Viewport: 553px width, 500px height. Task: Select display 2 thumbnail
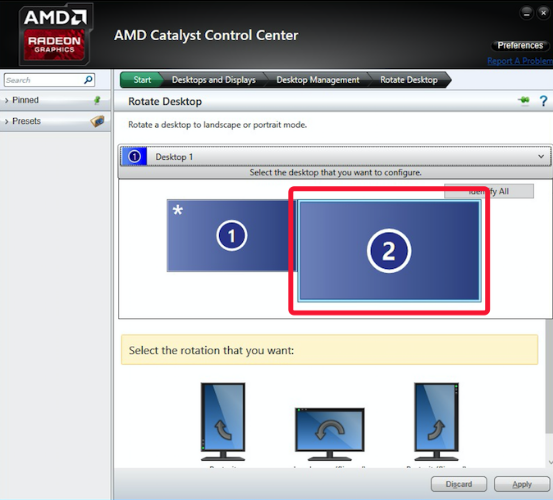[x=389, y=251]
